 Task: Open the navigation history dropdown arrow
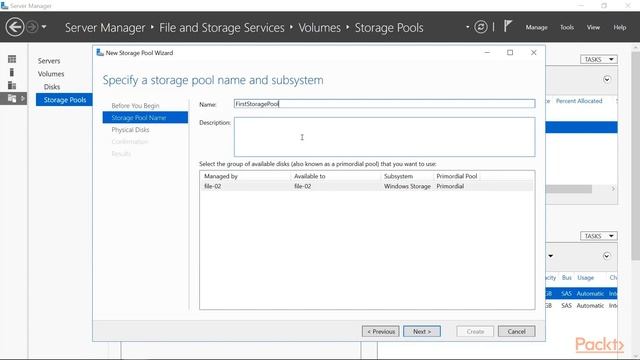click(x=44, y=27)
